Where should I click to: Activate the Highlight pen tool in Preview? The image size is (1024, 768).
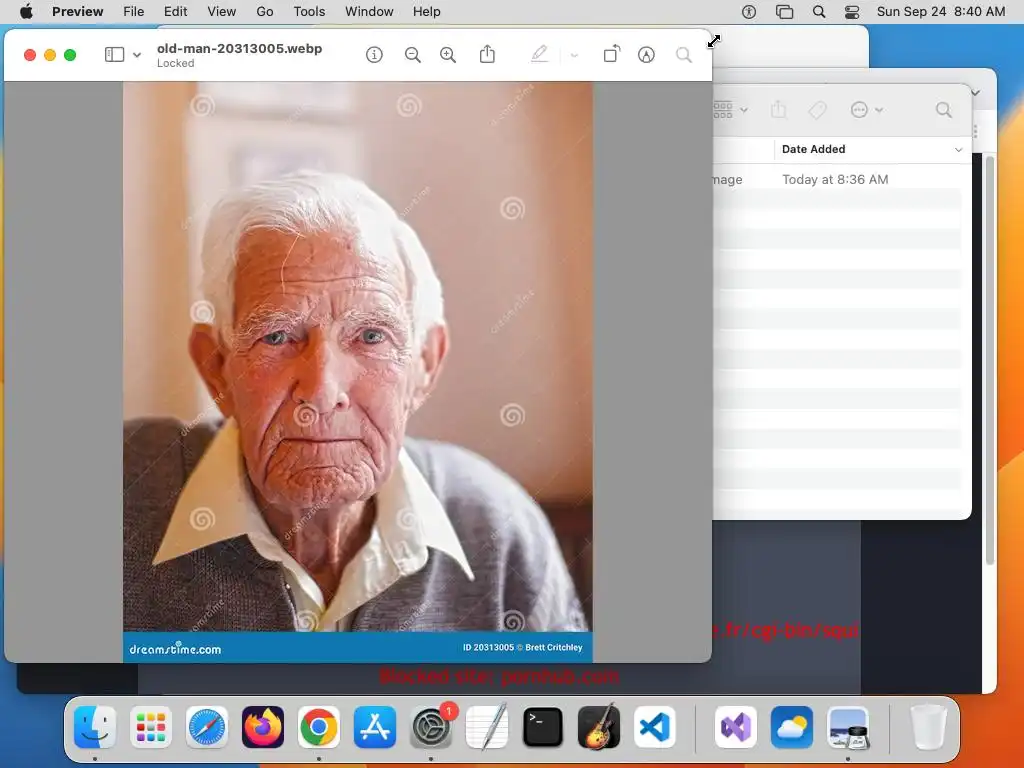[x=539, y=54]
